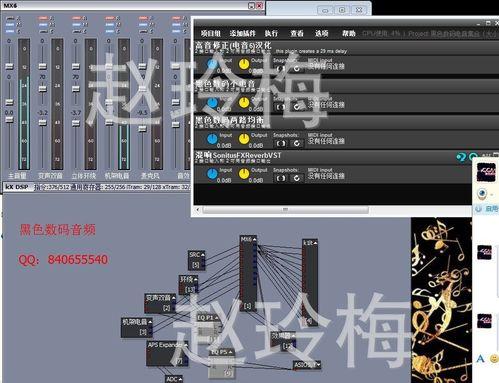Screen dimensions: 499x383
Task: Expand the MX6 module arrow in DSP graph
Action: (x=254, y=240)
